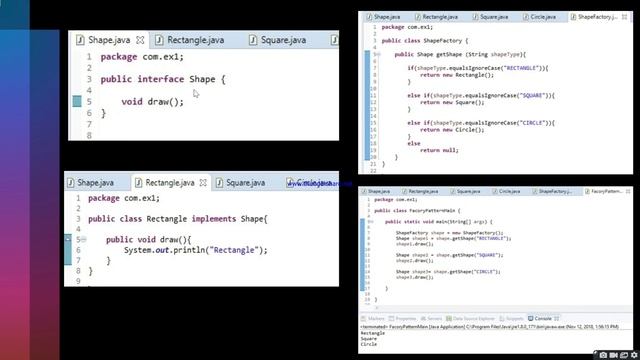Collapse the draw() method fold in Rectangle.java
Screen dimensions: 640x360
[x=84, y=239]
